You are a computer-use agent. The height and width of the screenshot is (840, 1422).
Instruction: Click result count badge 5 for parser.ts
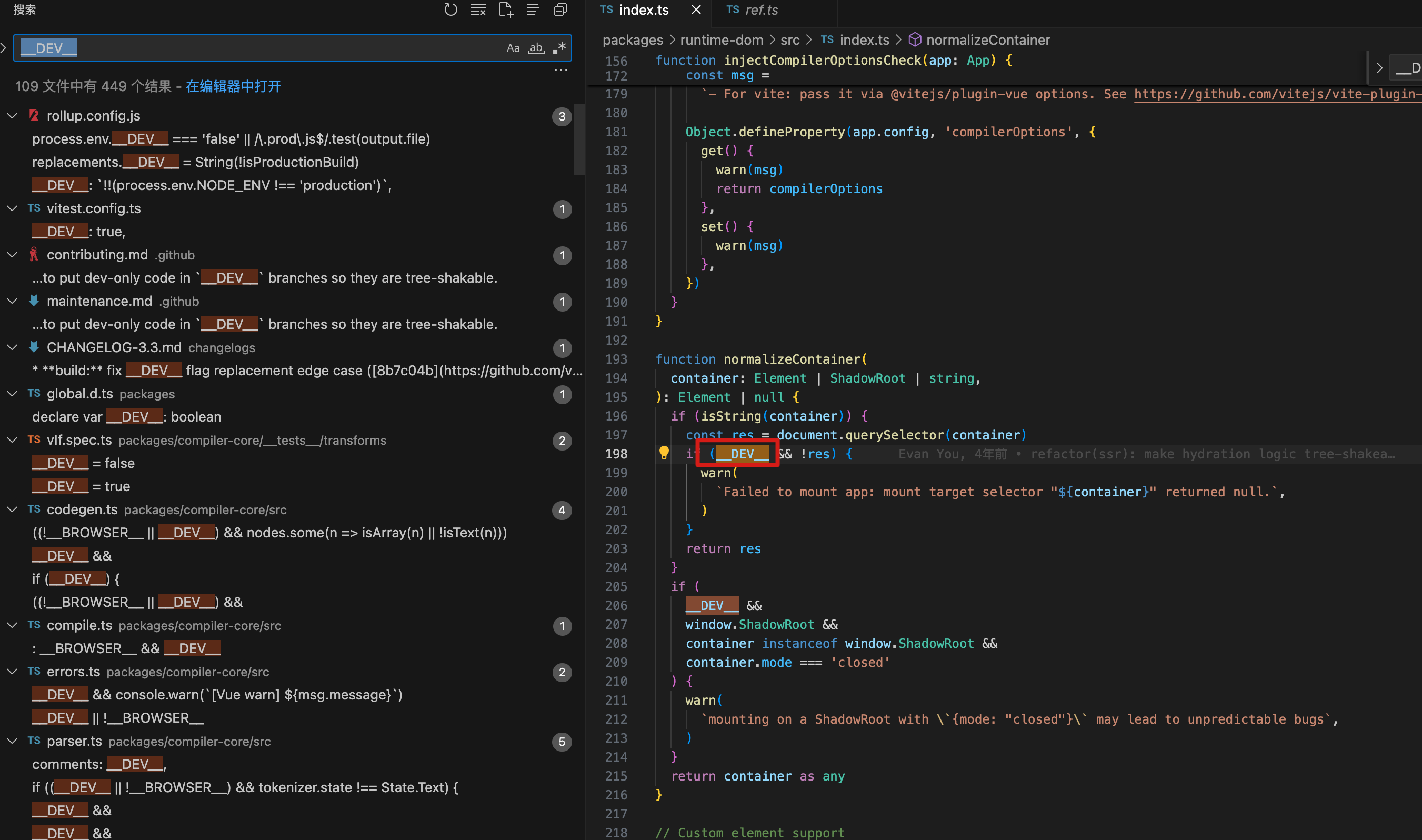point(562,742)
